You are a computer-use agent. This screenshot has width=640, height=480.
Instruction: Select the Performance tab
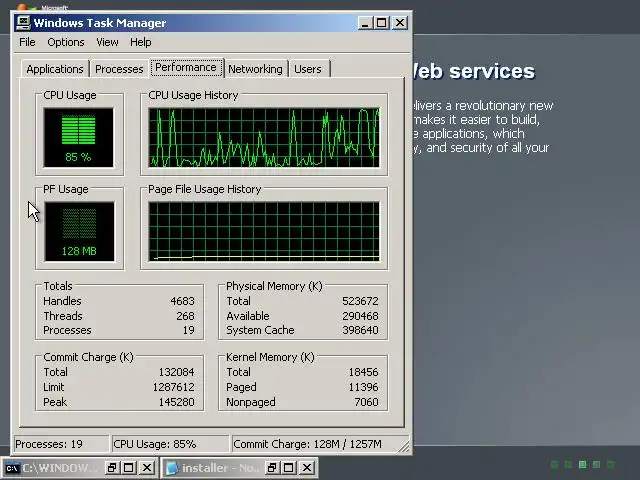(x=186, y=67)
